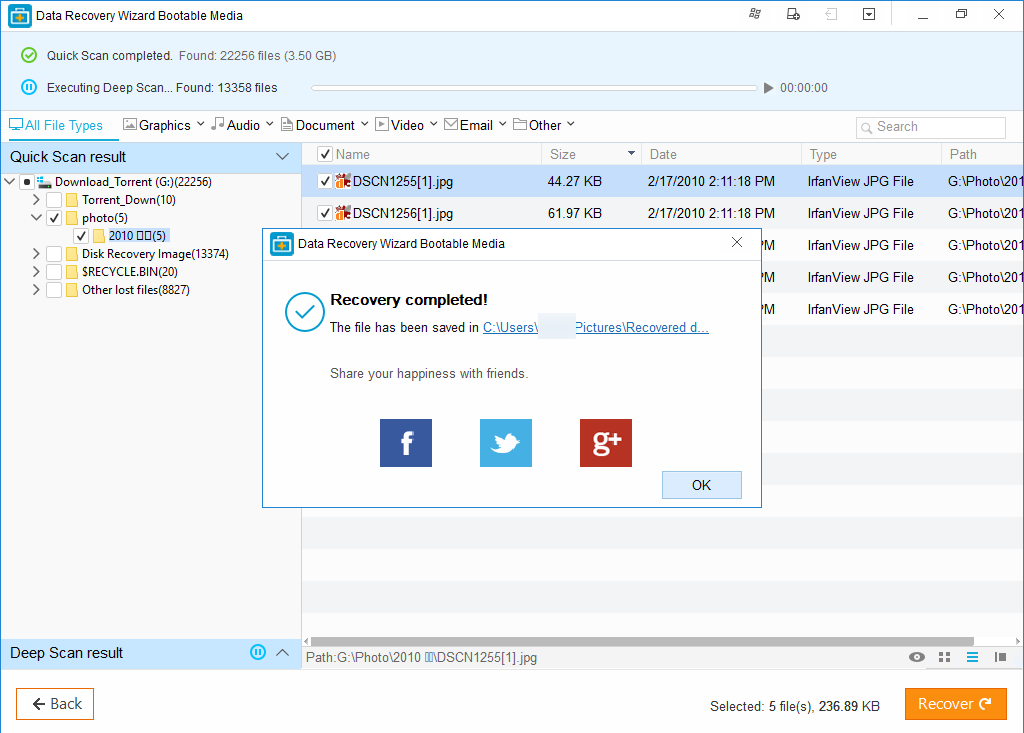Click the Search input field
The width and height of the screenshot is (1024, 733).
931,127
